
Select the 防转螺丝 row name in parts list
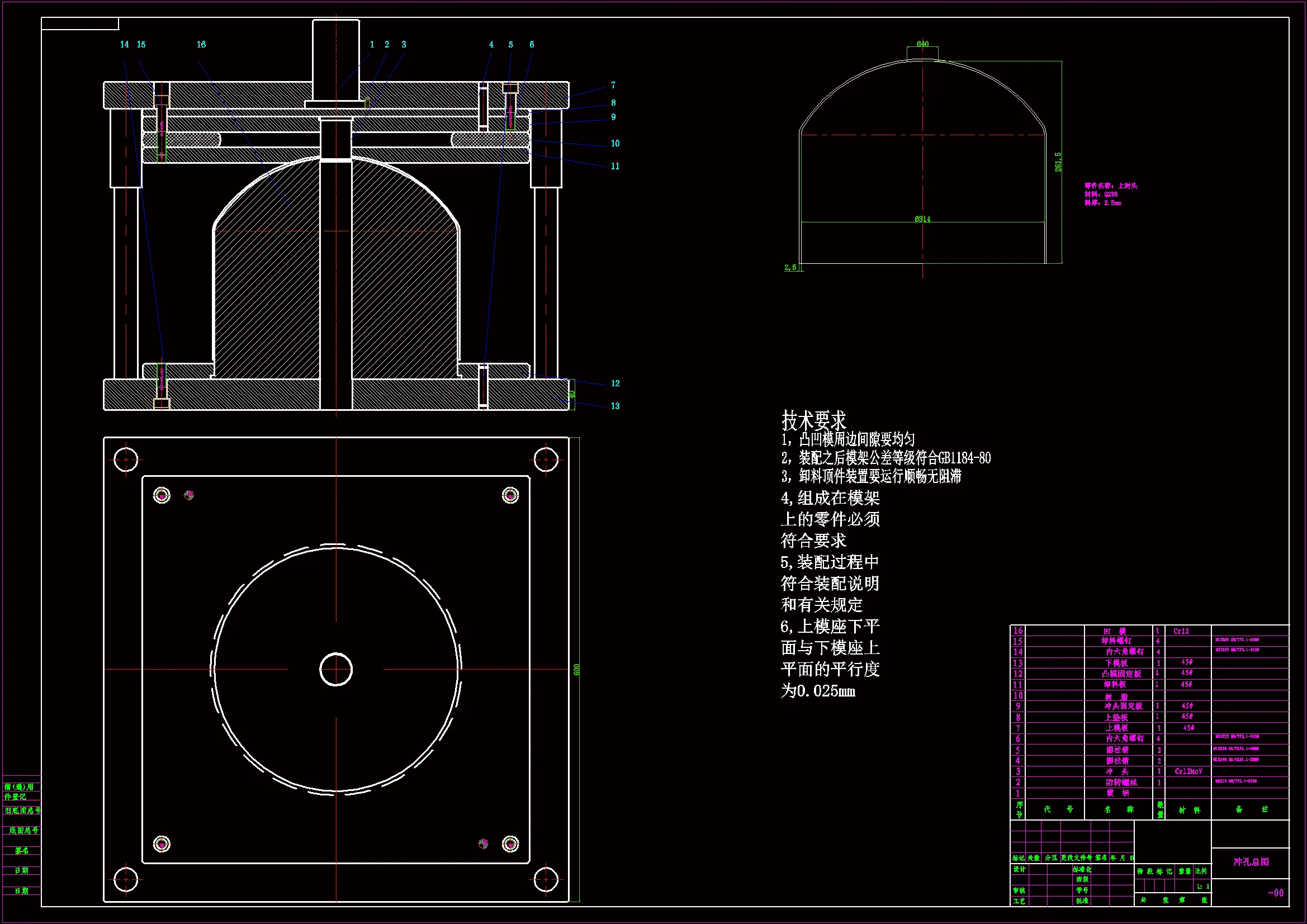1121,782
